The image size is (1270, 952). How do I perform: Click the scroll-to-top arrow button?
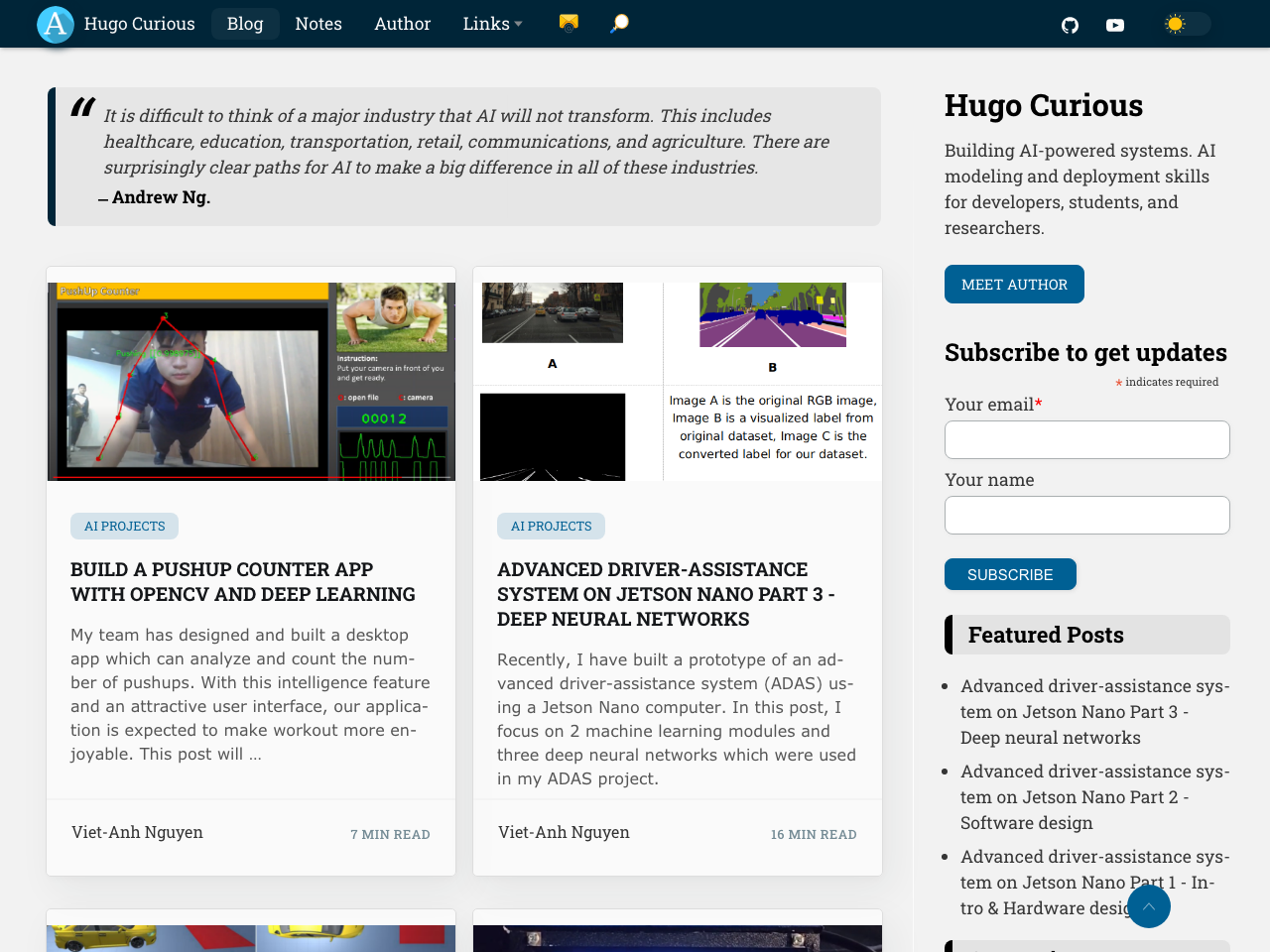1148,904
